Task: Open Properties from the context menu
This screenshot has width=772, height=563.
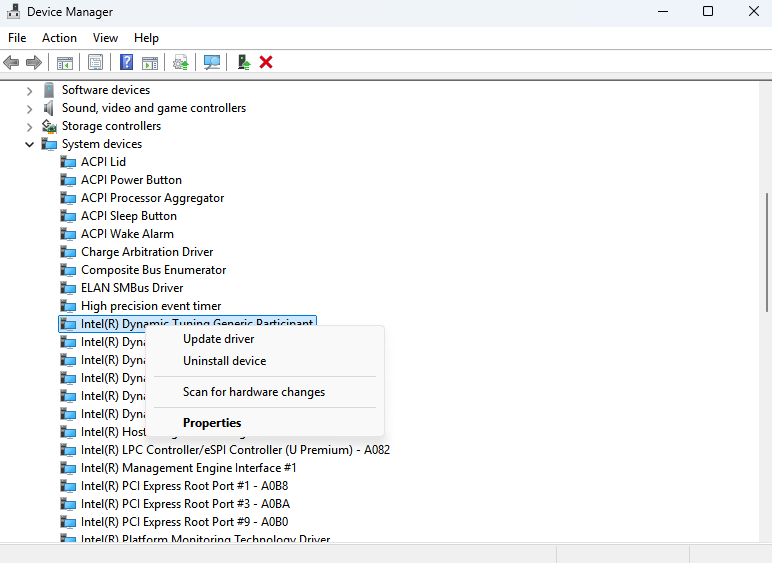Action: coord(212,423)
